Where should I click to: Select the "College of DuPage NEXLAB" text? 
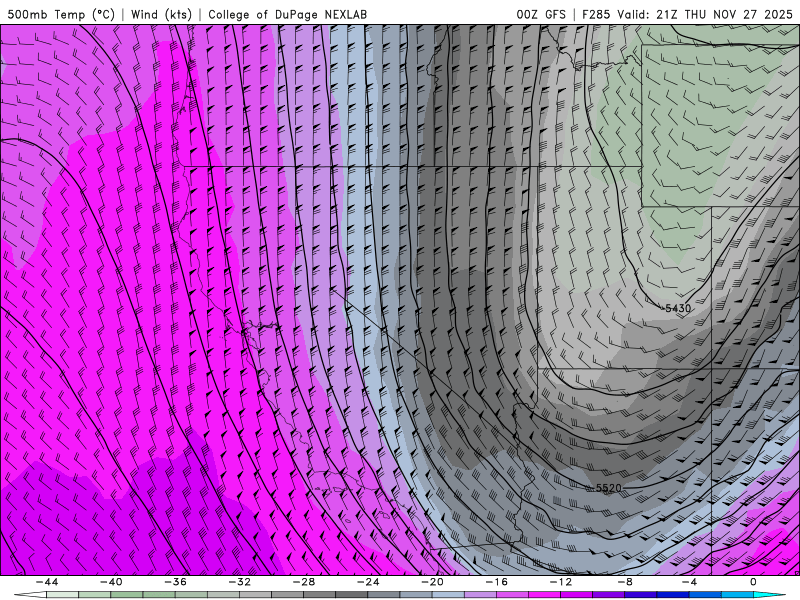(287, 14)
